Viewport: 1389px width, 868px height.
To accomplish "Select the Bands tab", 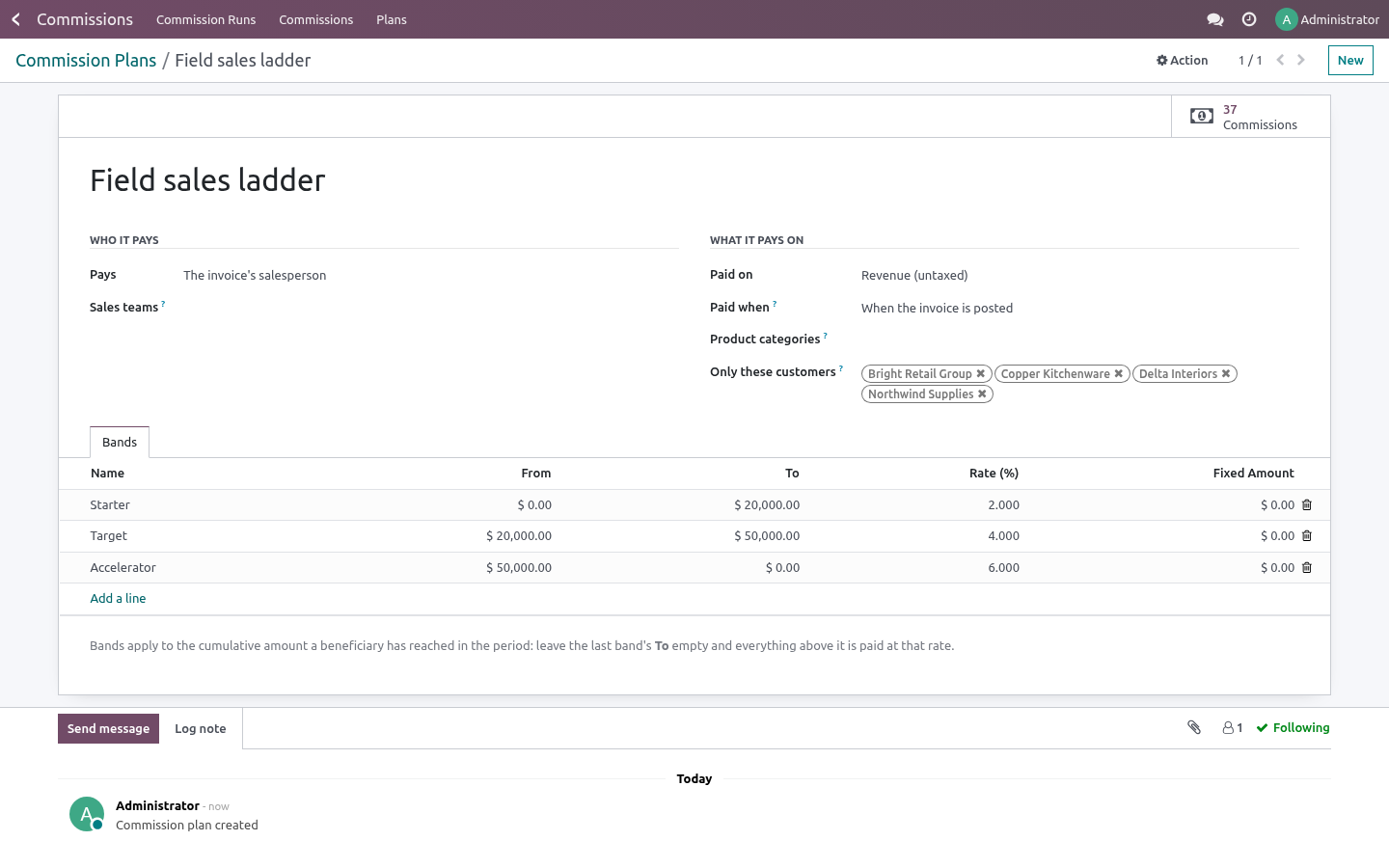I will (x=120, y=442).
